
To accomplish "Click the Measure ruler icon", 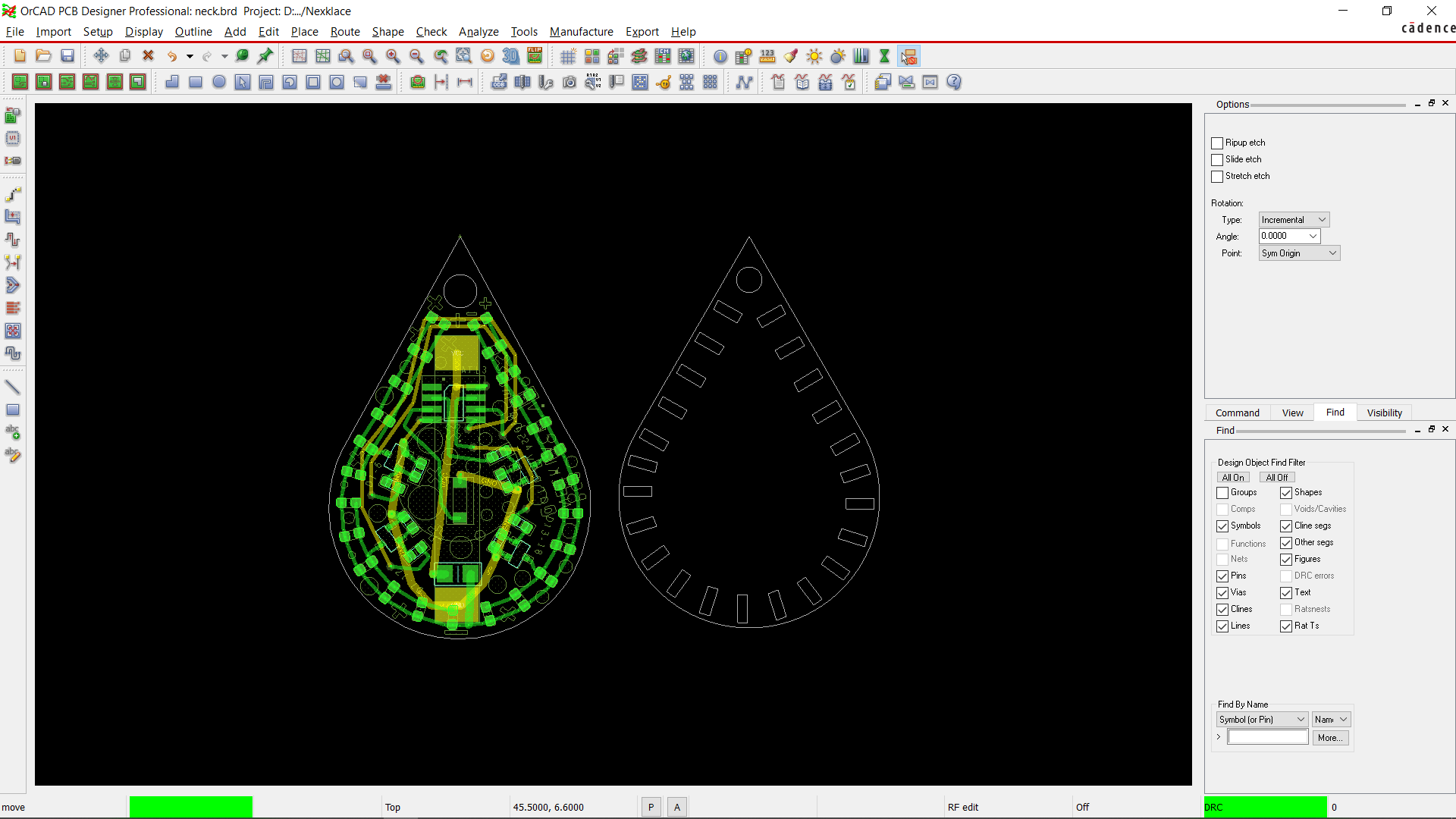I will pos(767,56).
